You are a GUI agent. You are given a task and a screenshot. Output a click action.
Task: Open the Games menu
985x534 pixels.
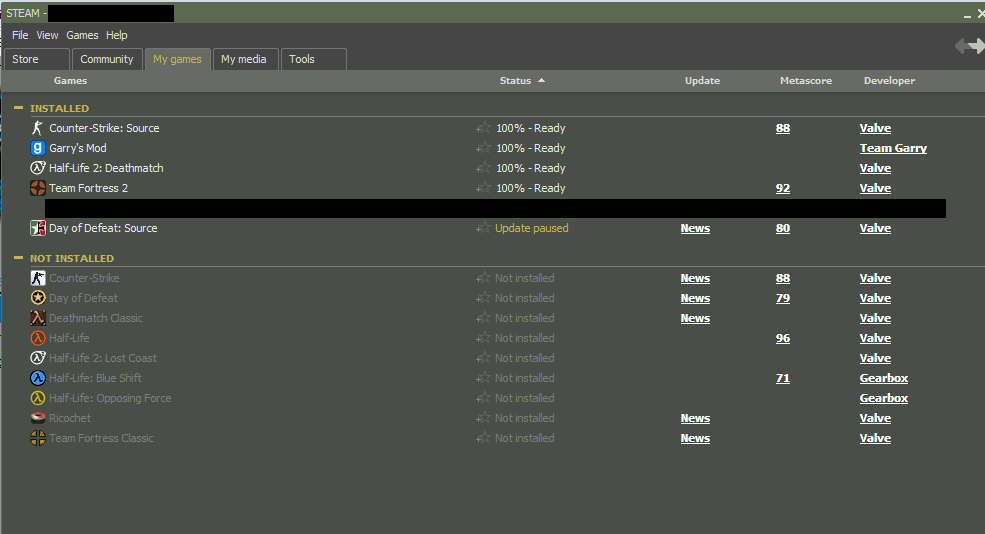tap(82, 35)
